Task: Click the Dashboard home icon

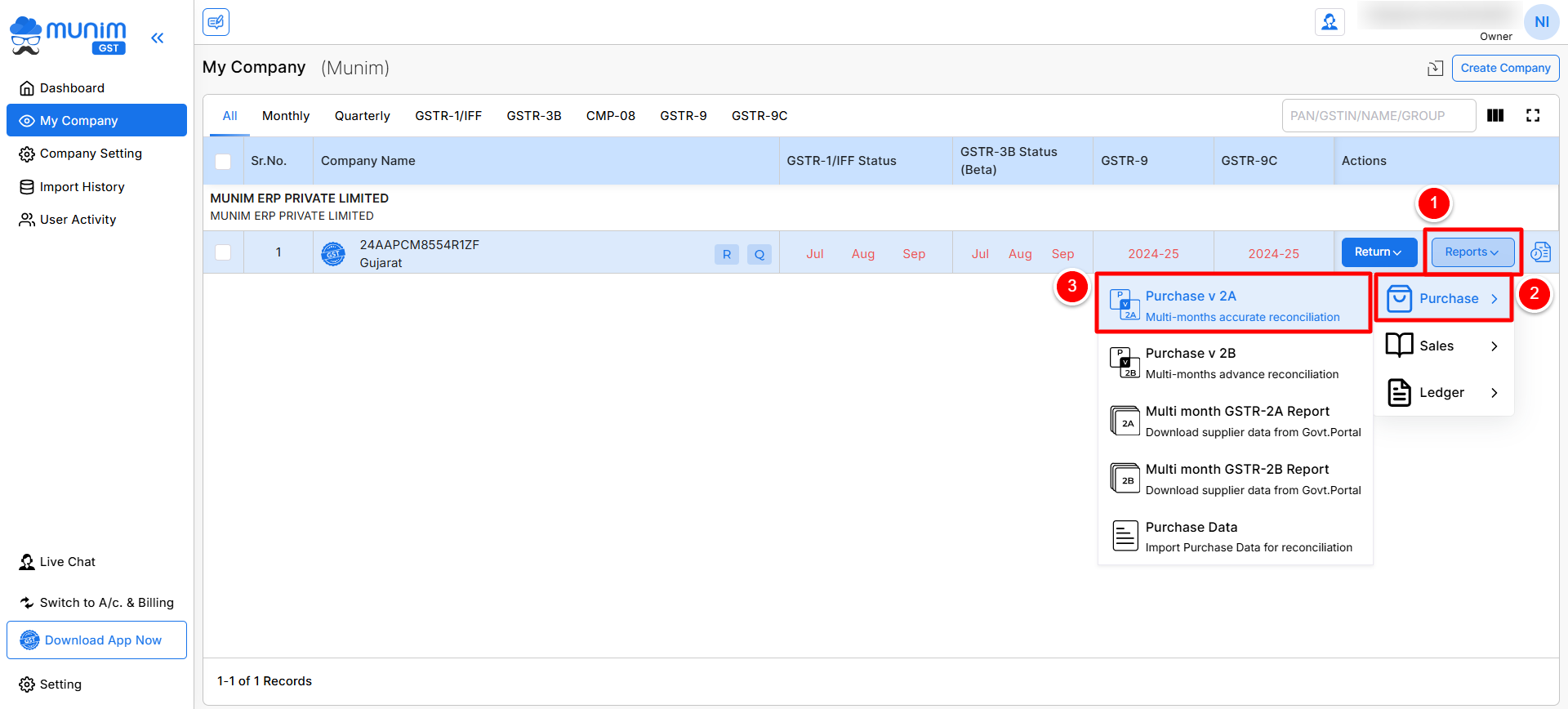Action: point(27,88)
